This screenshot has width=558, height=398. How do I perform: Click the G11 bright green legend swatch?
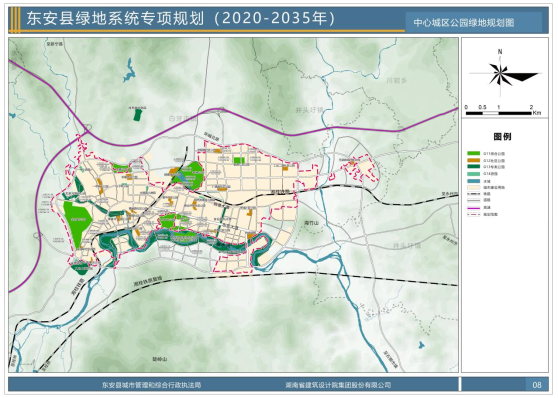pos(474,153)
